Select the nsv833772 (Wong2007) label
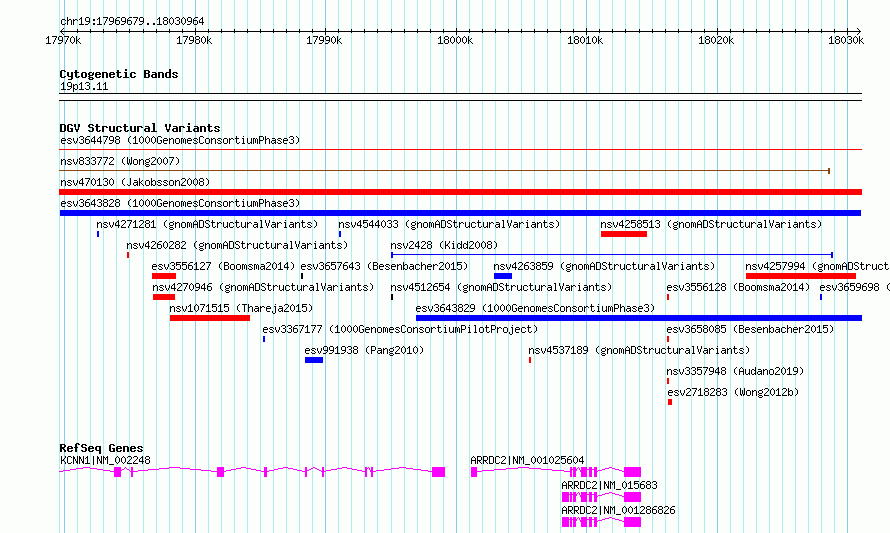 [x=120, y=161]
